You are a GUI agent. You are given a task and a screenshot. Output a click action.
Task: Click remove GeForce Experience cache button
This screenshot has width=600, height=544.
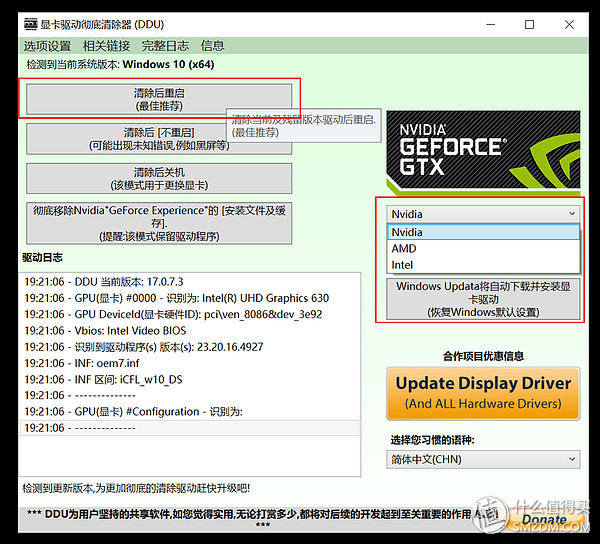(159, 223)
